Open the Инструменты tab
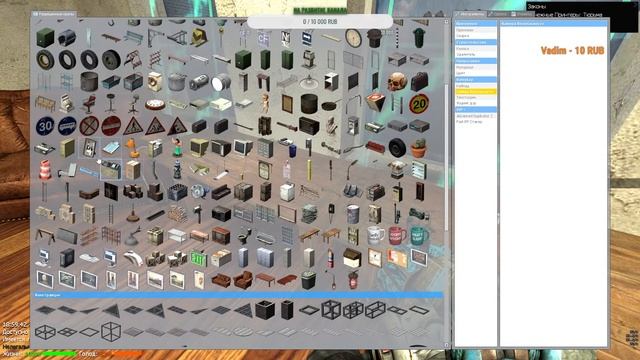 (471, 14)
